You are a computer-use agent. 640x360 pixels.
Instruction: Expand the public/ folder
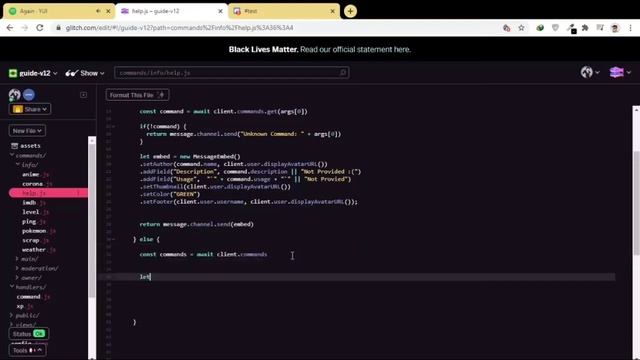click(24, 315)
